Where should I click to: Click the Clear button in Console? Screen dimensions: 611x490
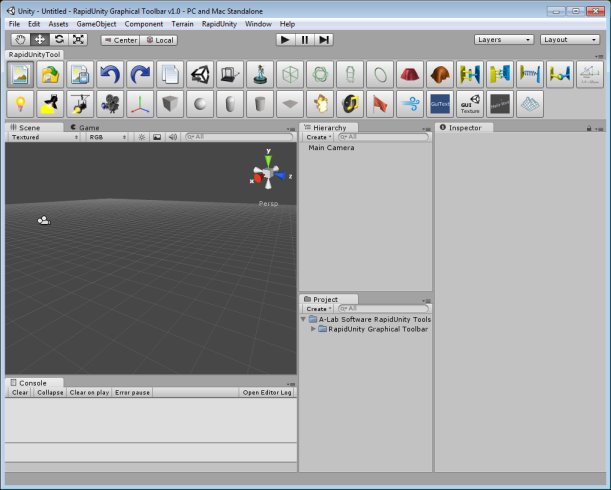pyautogui.click(x=20, y=393)
